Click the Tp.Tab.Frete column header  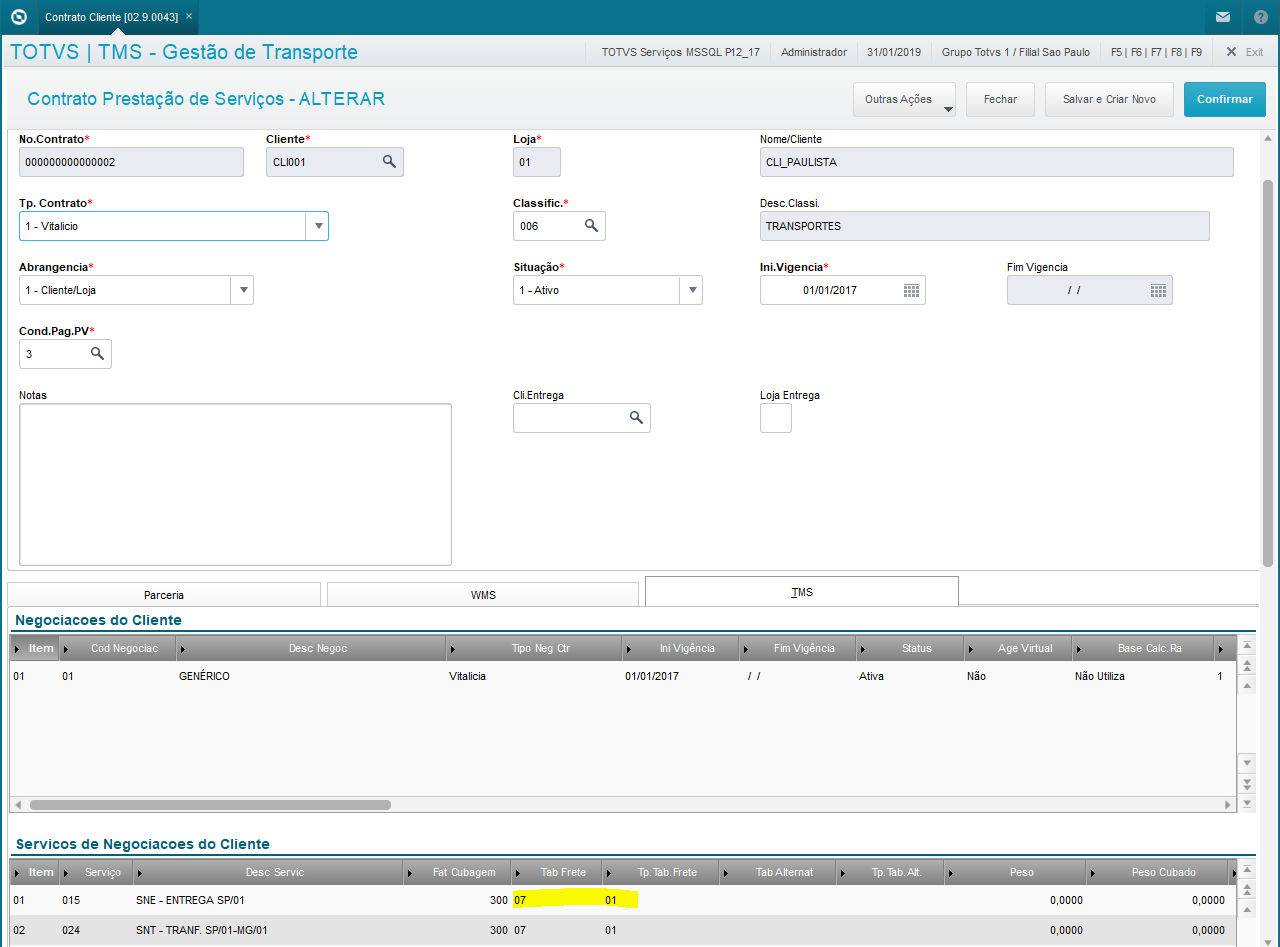661,872
